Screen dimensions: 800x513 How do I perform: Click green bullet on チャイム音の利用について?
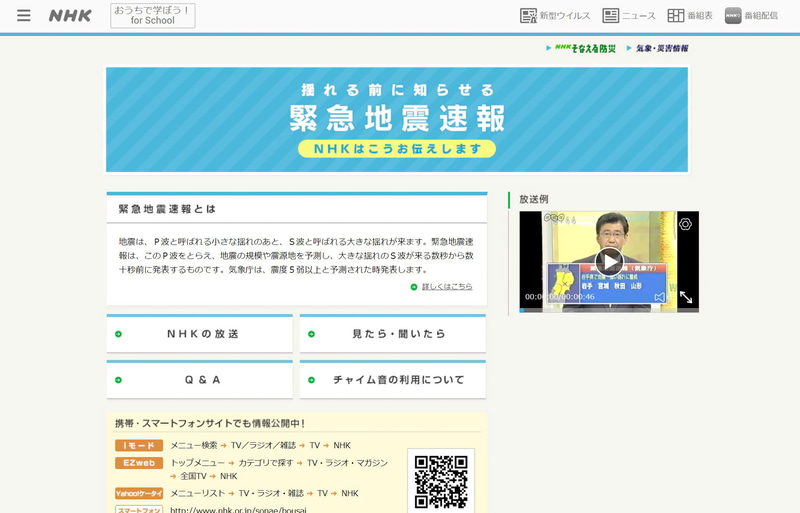click(x=311, y=380)
